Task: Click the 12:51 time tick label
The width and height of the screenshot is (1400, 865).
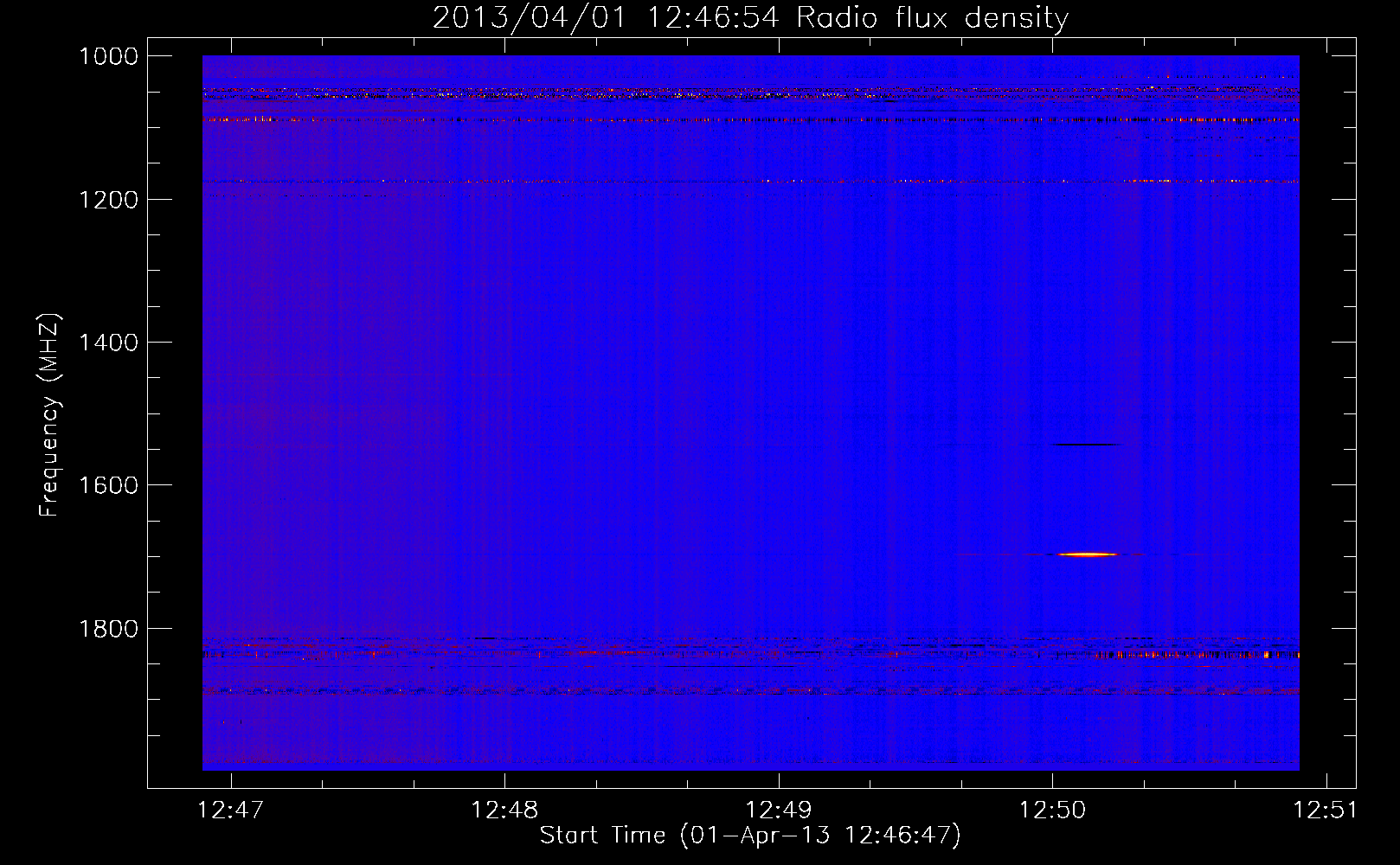Action: pos(1326,810)
